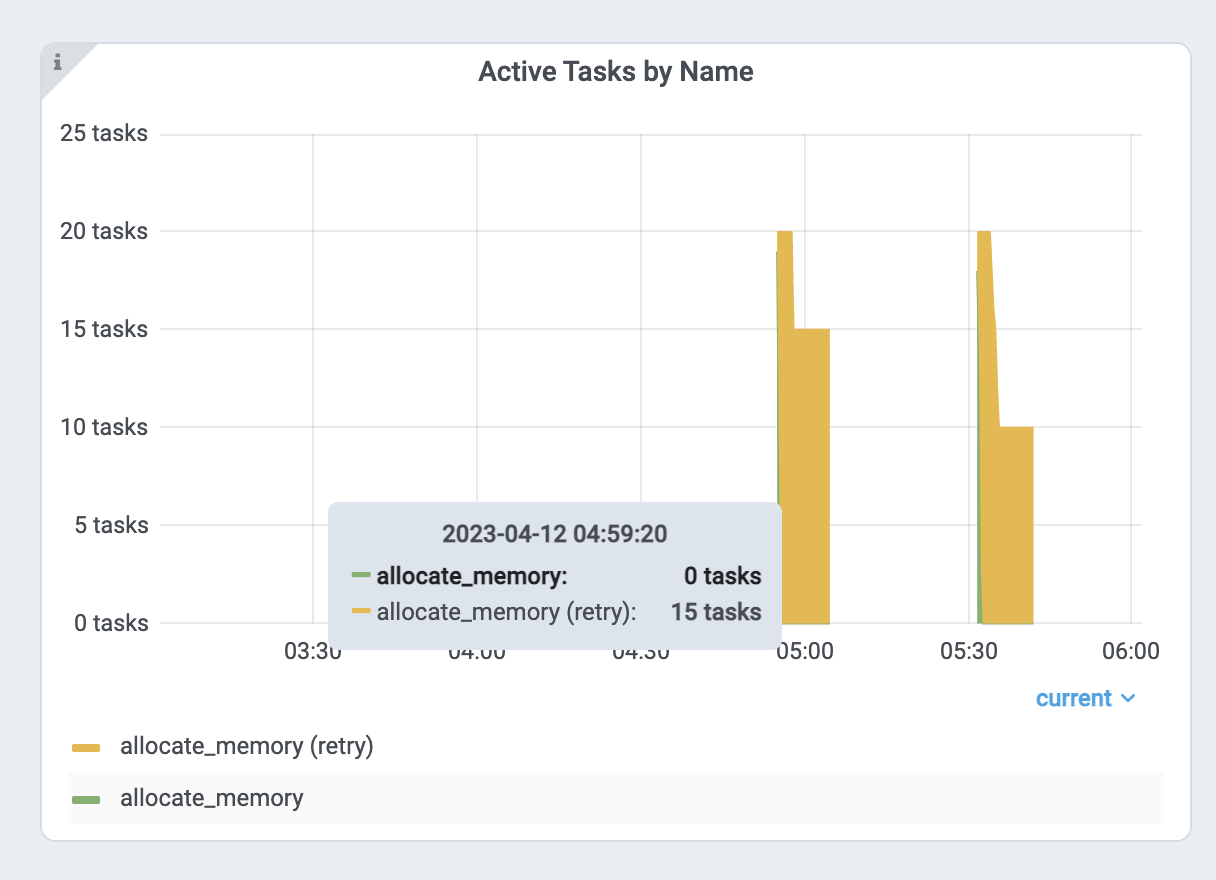1216x880 pixels.
Task: Open the current value selector dropdown
Action: pos(1086,699)
